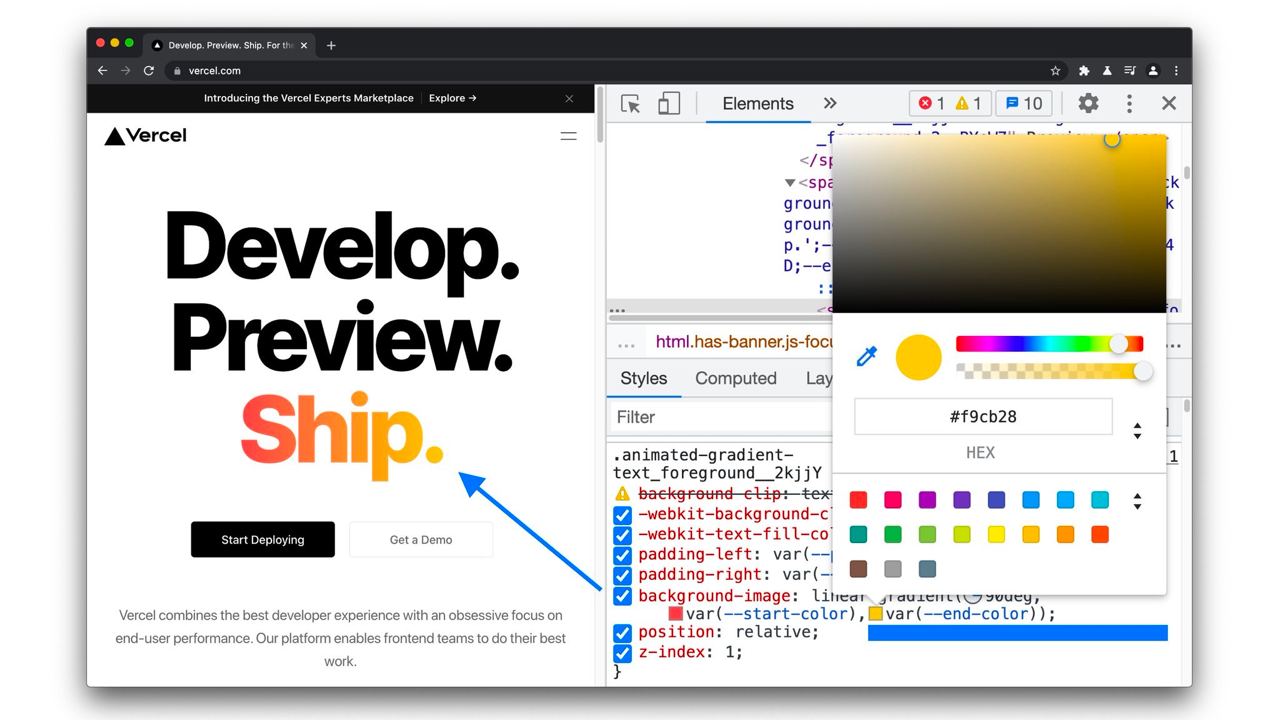The image size is (1280, 720).
Task: Follow the Explore link in banner
Action: click(x=453, y=98)
